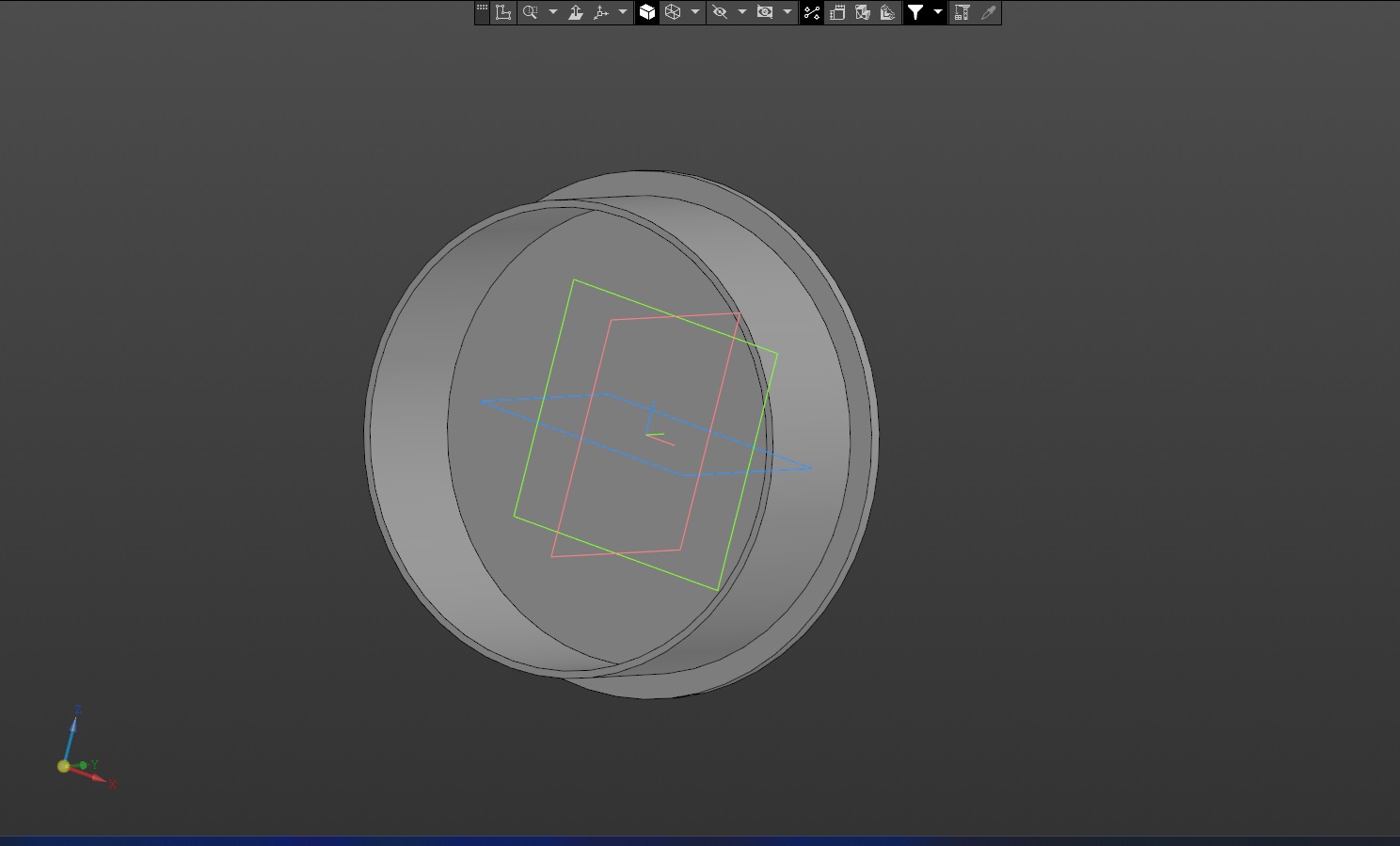Viewport: 1400px width, 846px height.
Task: Click the toolbar grip handle dots
Action: tap(482, 8)
